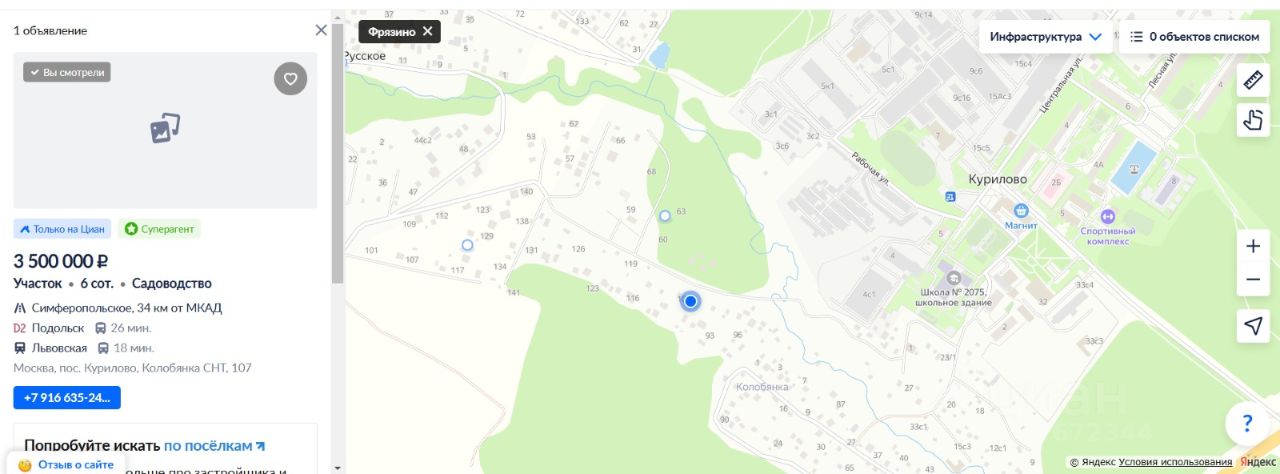The width and height of the screenshot is (1280, 474).
Task: Click the Спортивный комплекс map icon
Action: click(1107, 217)
